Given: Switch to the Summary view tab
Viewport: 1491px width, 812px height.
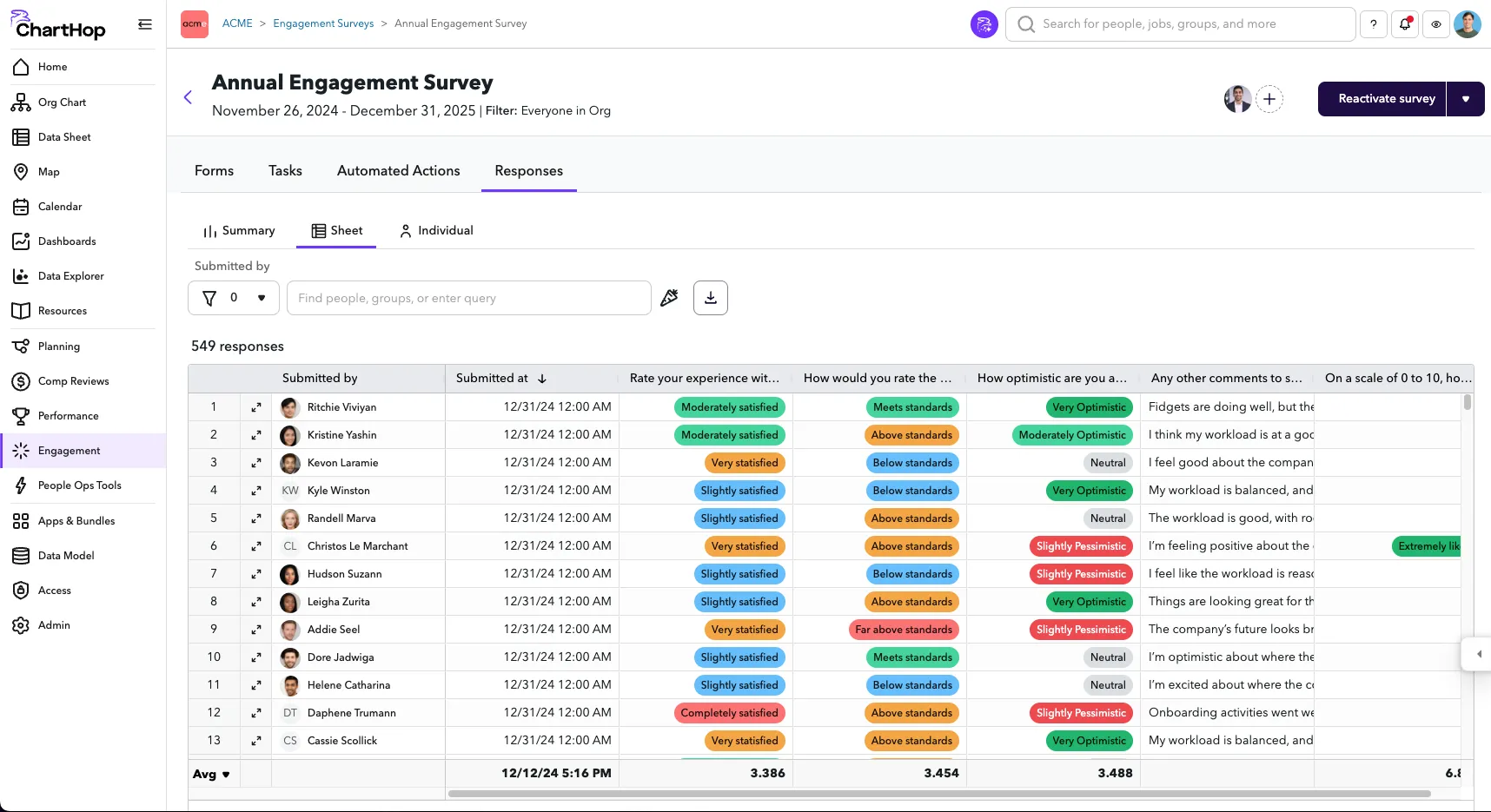Looking at the screenshot, I should click(x=239, y=231).
